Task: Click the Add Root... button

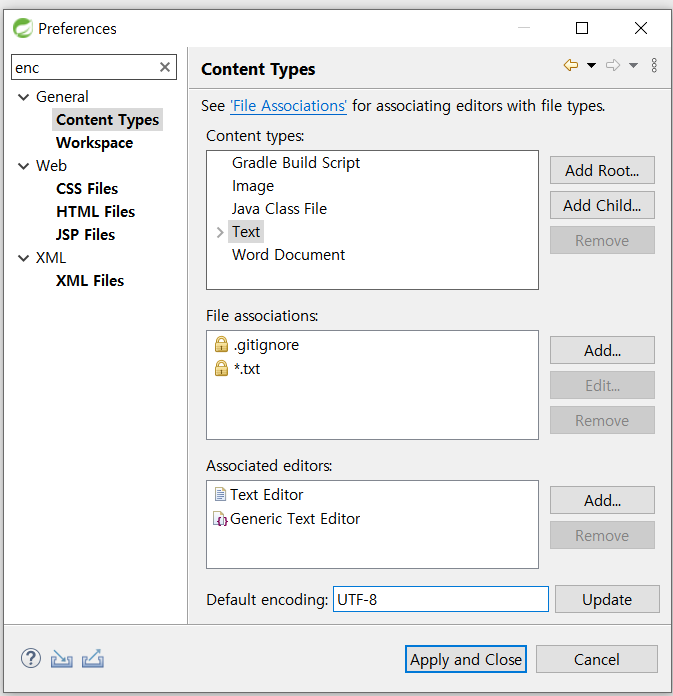Action: (x=602, y=170)
